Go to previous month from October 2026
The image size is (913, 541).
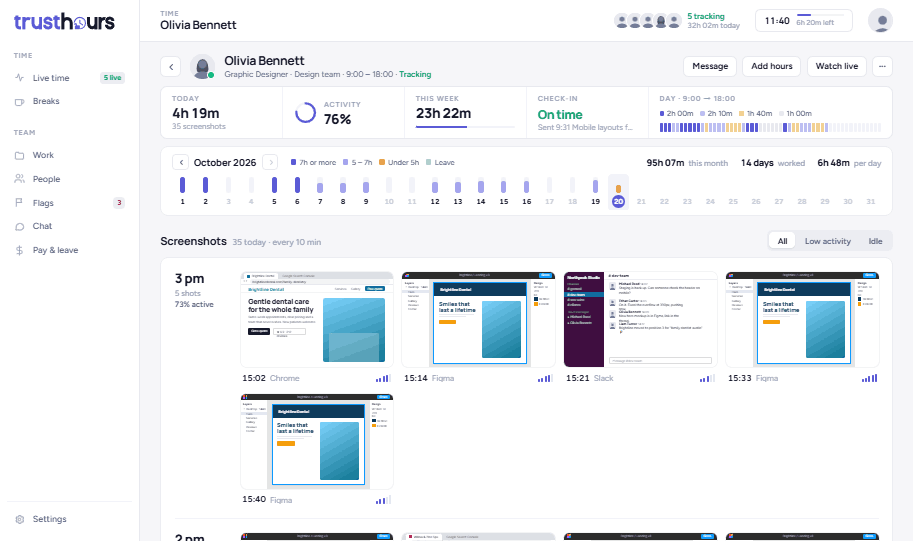pyautogui.click(x=181, y=162)
